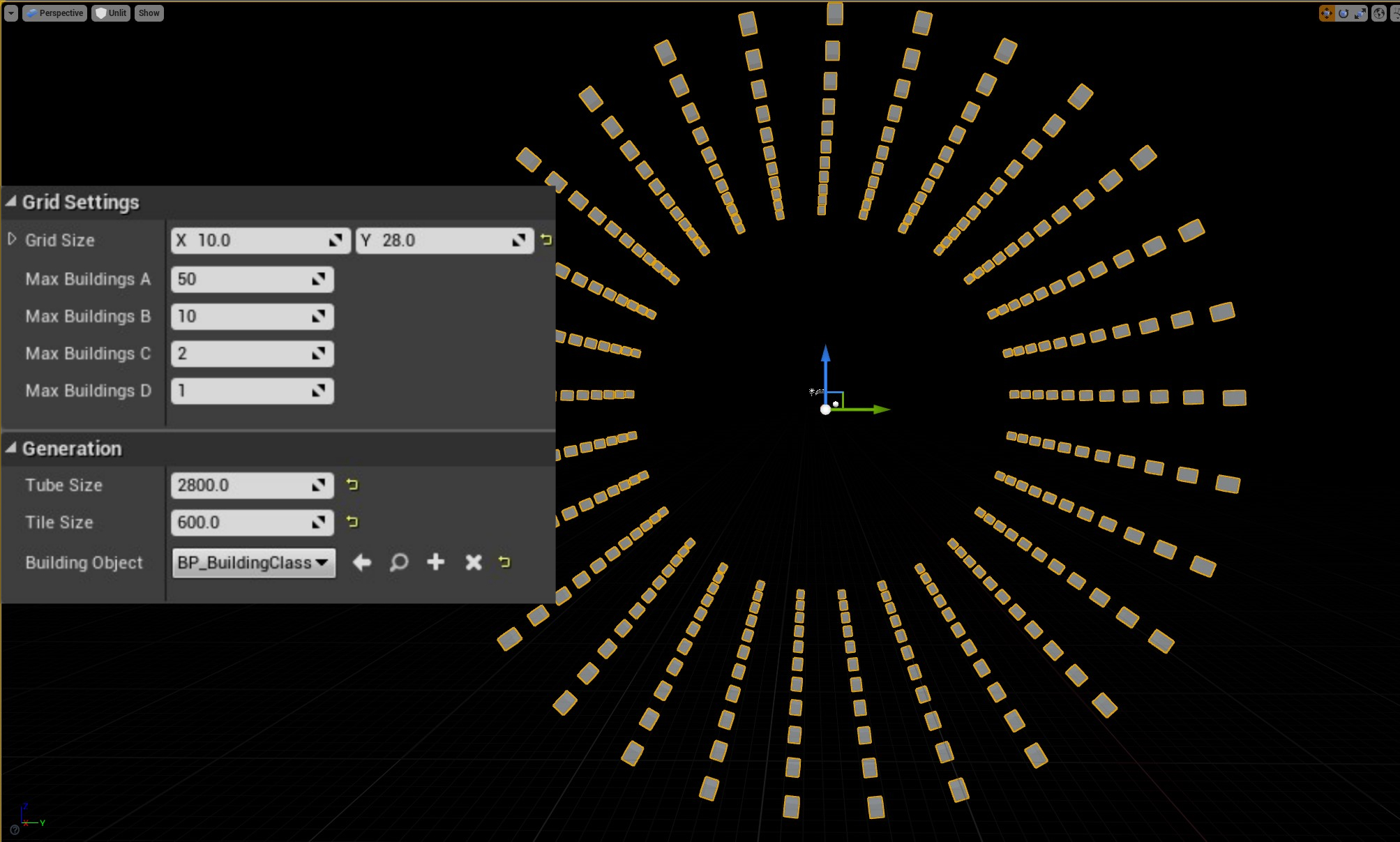Click the Max Buildings A value field
1400x842 pixels.
pos(241,279)
